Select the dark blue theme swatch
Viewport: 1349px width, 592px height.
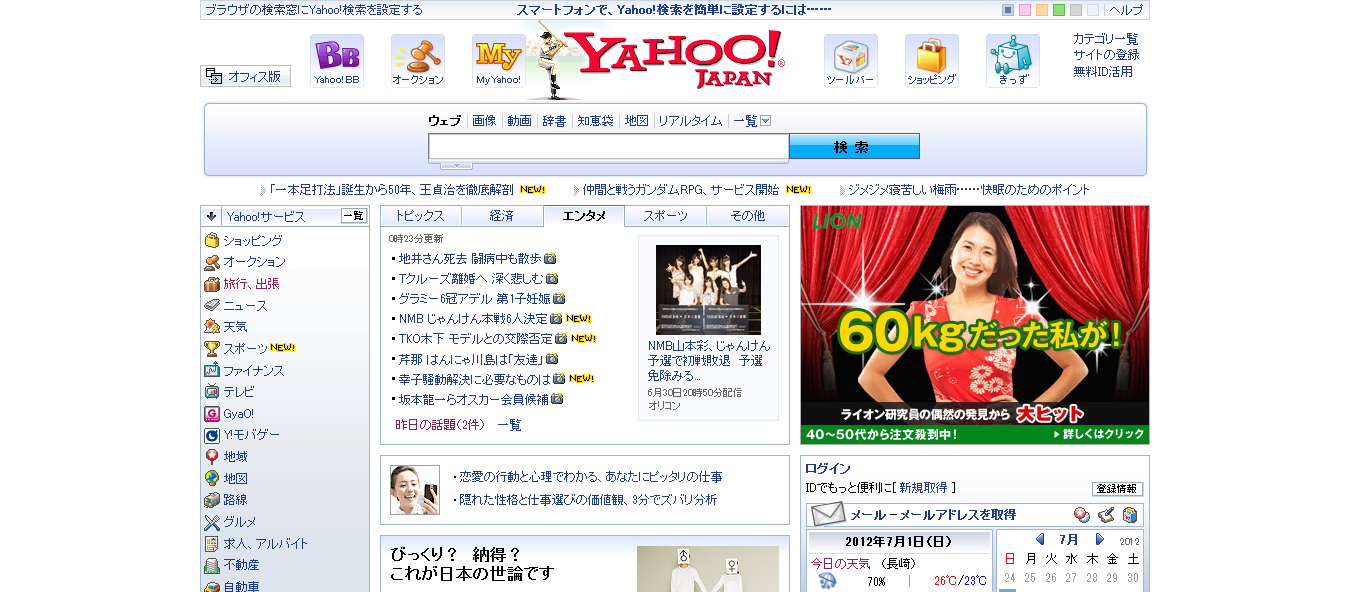(1008, 10)
